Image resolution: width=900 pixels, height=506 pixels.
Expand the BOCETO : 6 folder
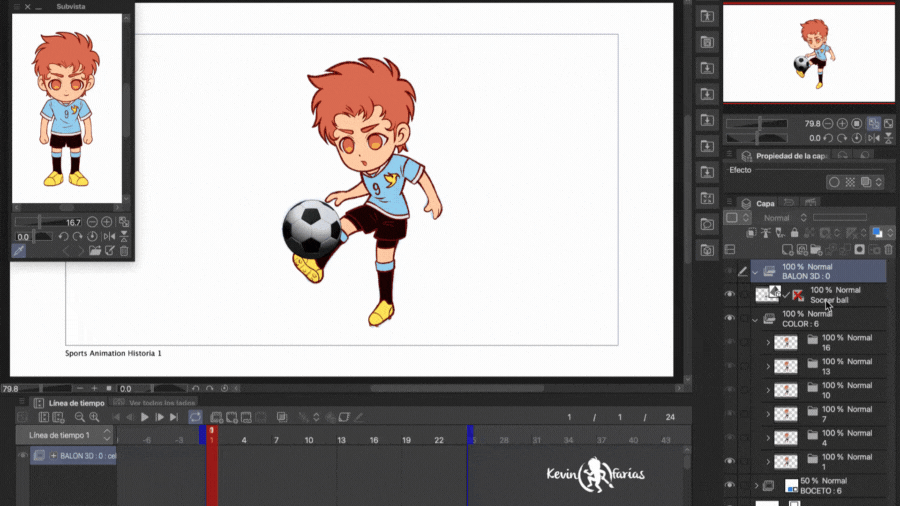point(756,486)
